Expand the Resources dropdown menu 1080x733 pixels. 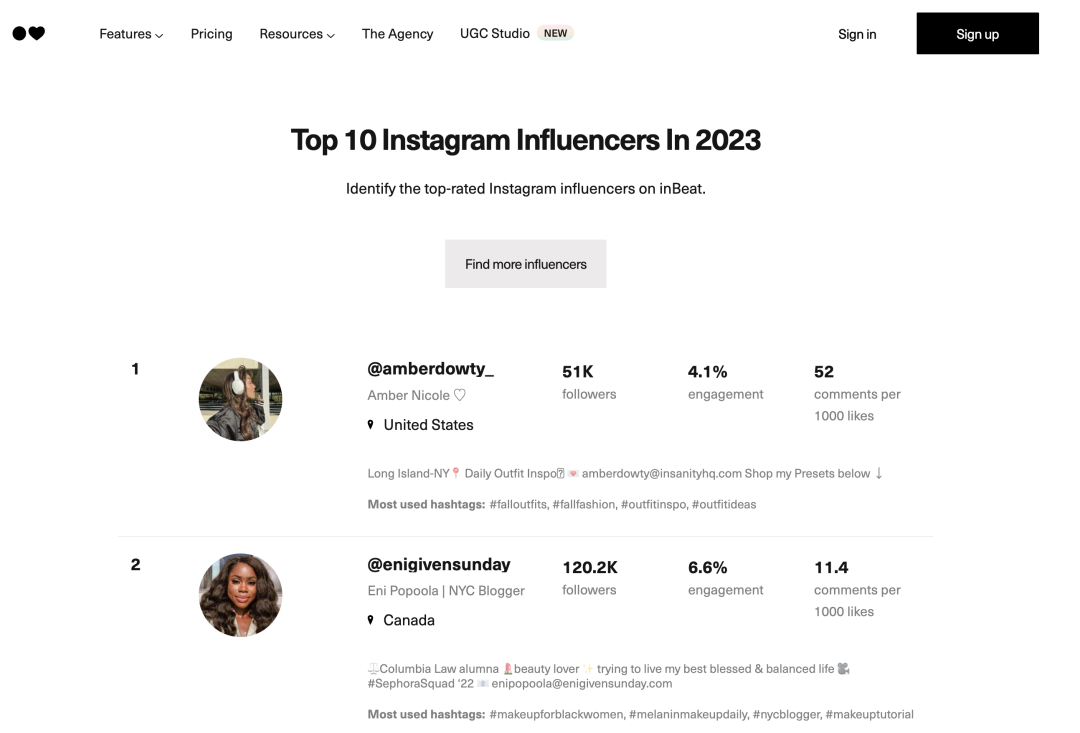(x=297, y=34)
